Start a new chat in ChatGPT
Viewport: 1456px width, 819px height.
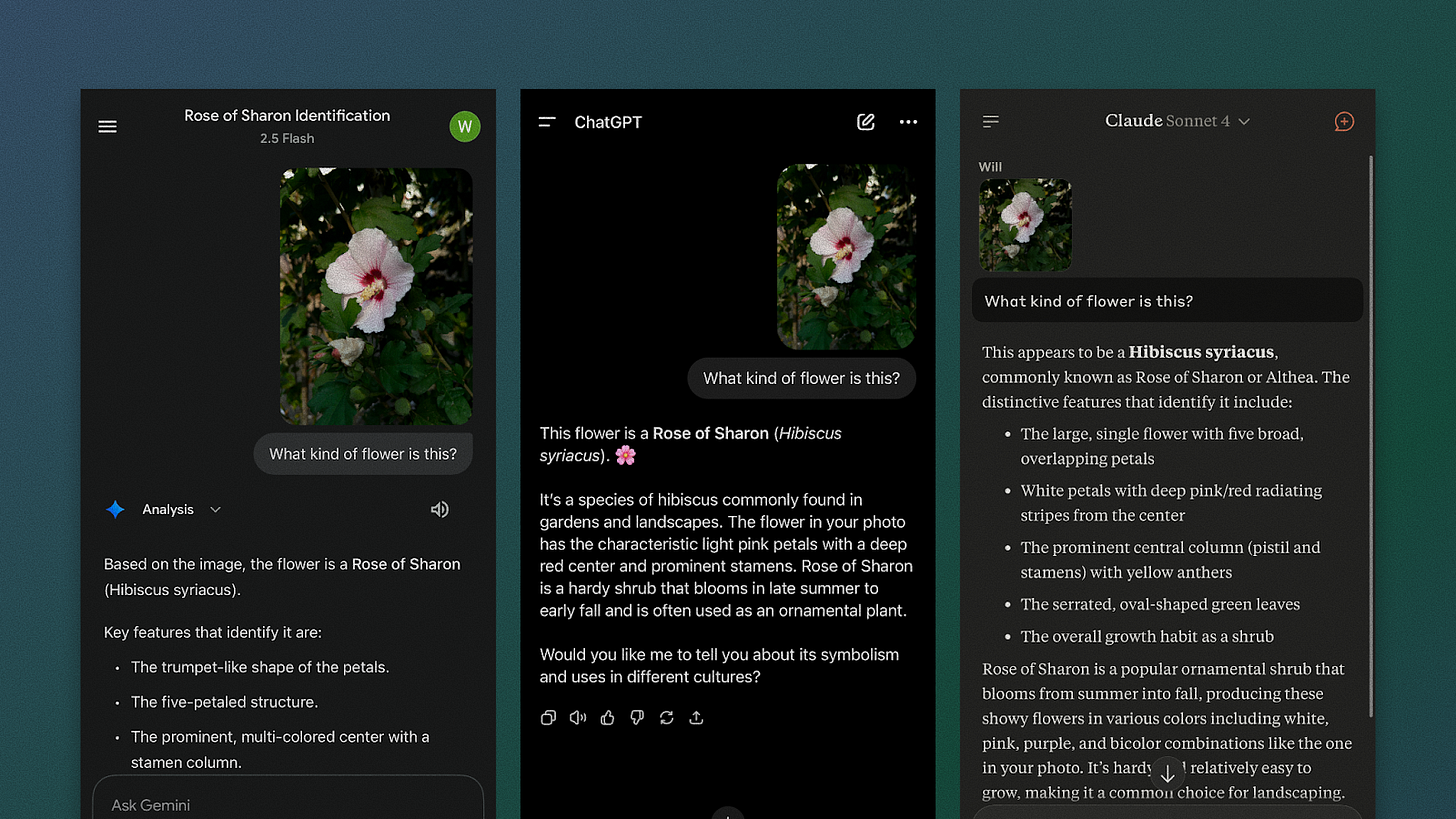click(864, 121)
